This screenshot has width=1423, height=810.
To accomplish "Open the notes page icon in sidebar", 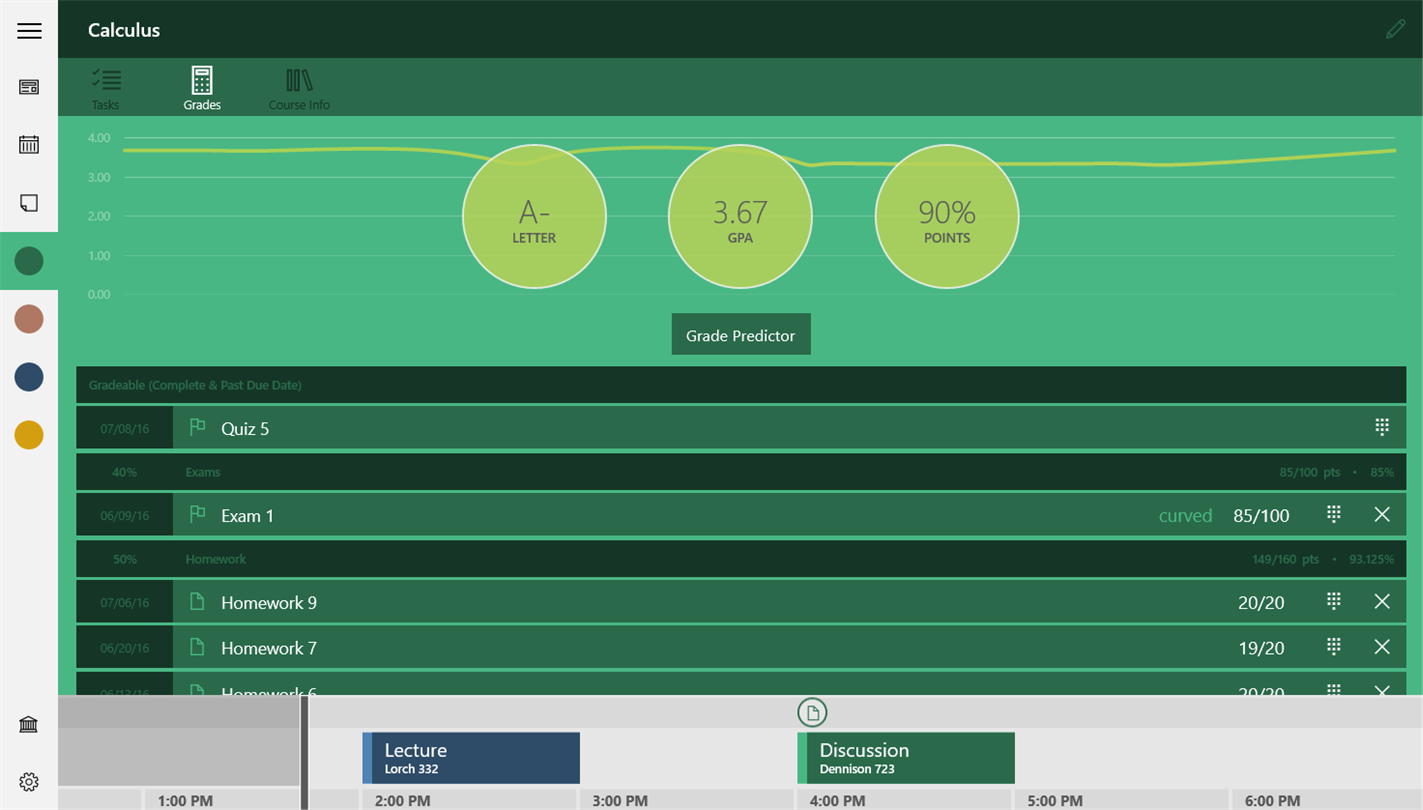I will click(x=29, y=203).
